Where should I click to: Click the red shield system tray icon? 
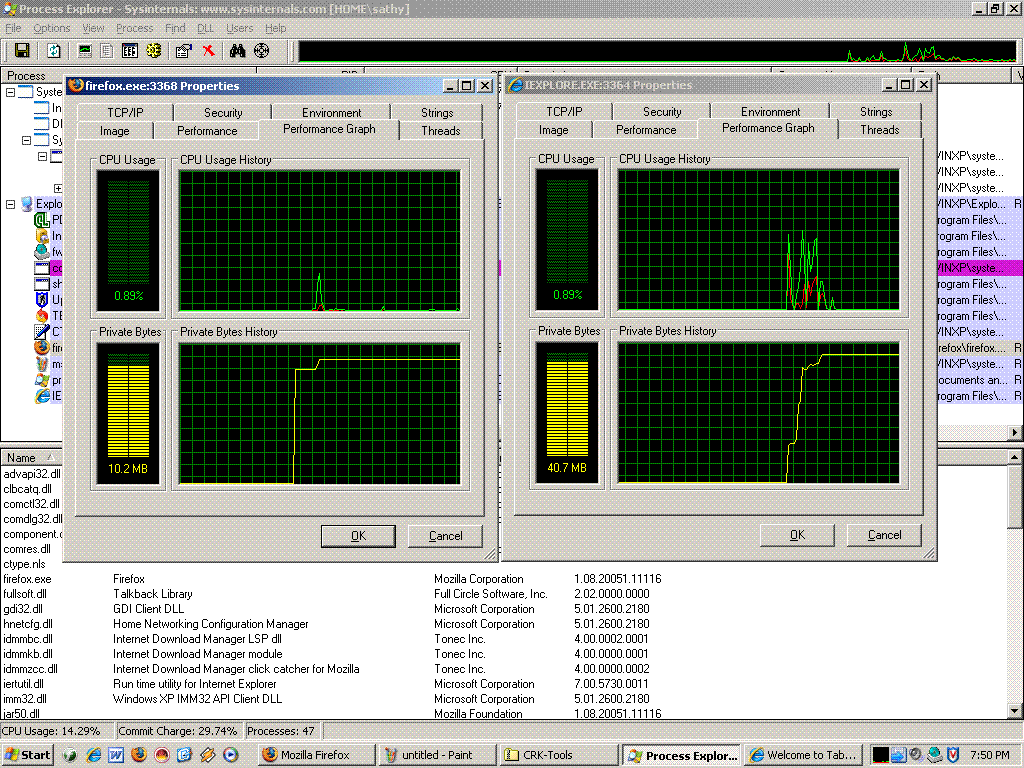tap(953, 755)
